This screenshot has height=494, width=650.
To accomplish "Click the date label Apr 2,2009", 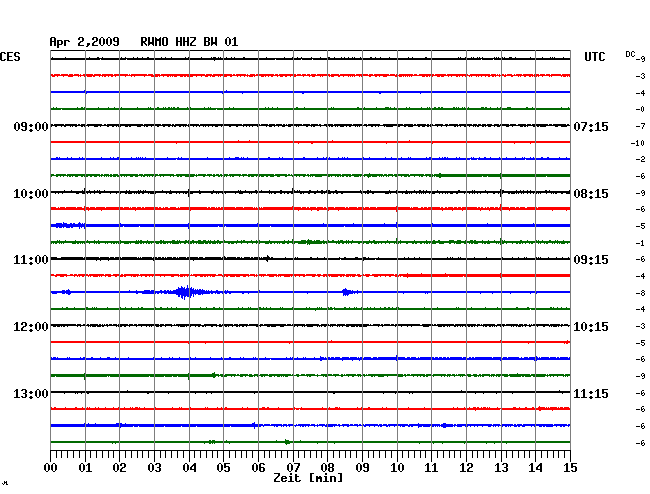I will pos(84,42).
